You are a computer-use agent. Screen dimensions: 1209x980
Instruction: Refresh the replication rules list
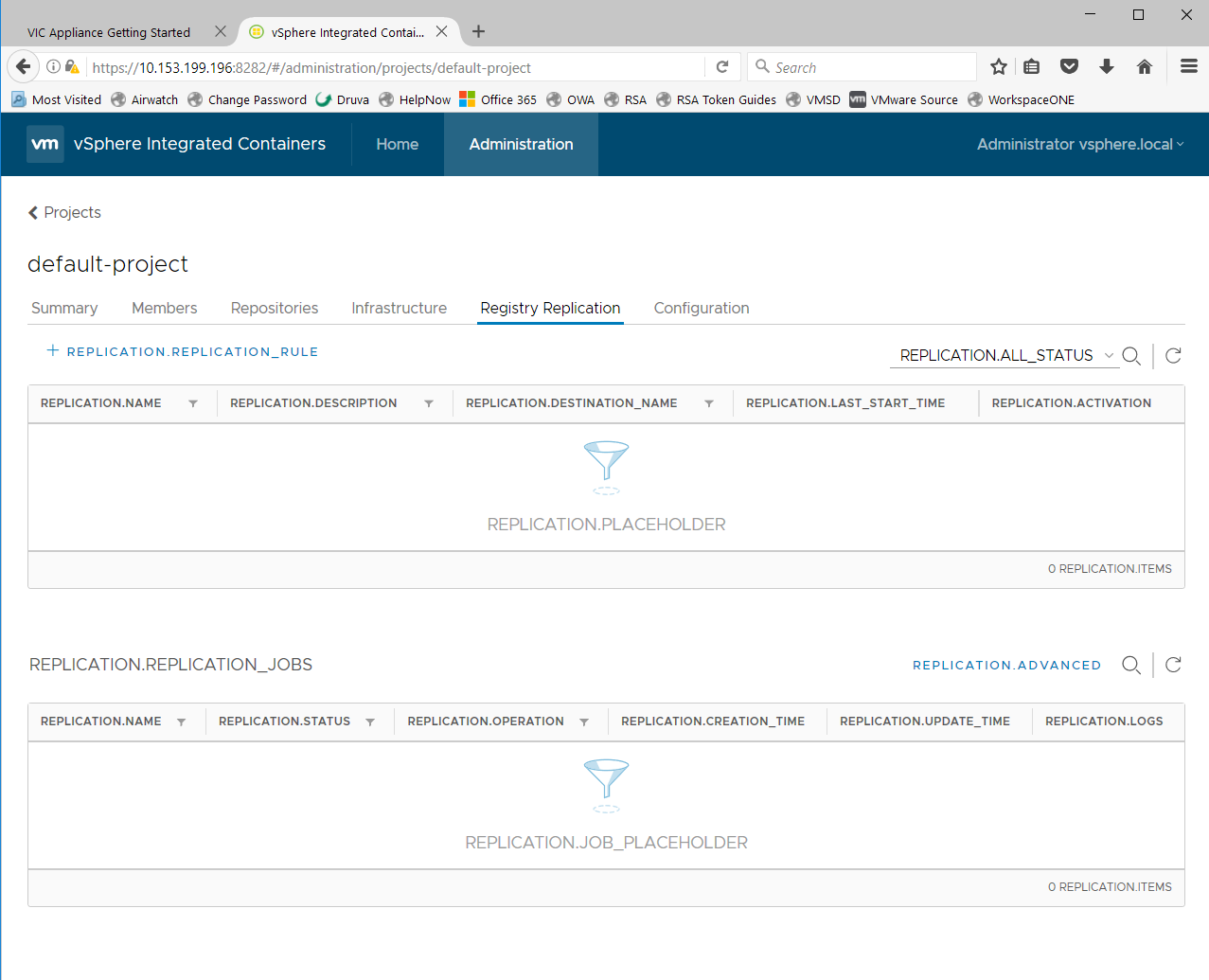(x=1173, y=356)
